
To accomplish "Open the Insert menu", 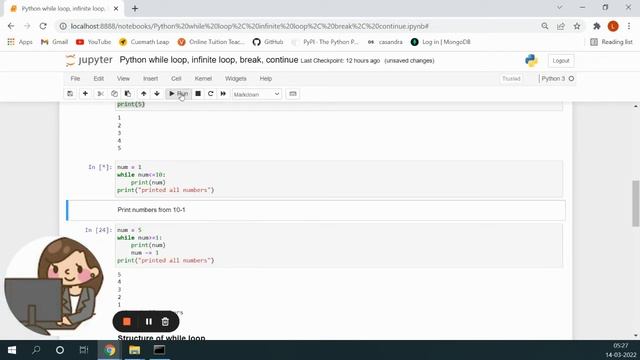I will (x=150, y=78).
